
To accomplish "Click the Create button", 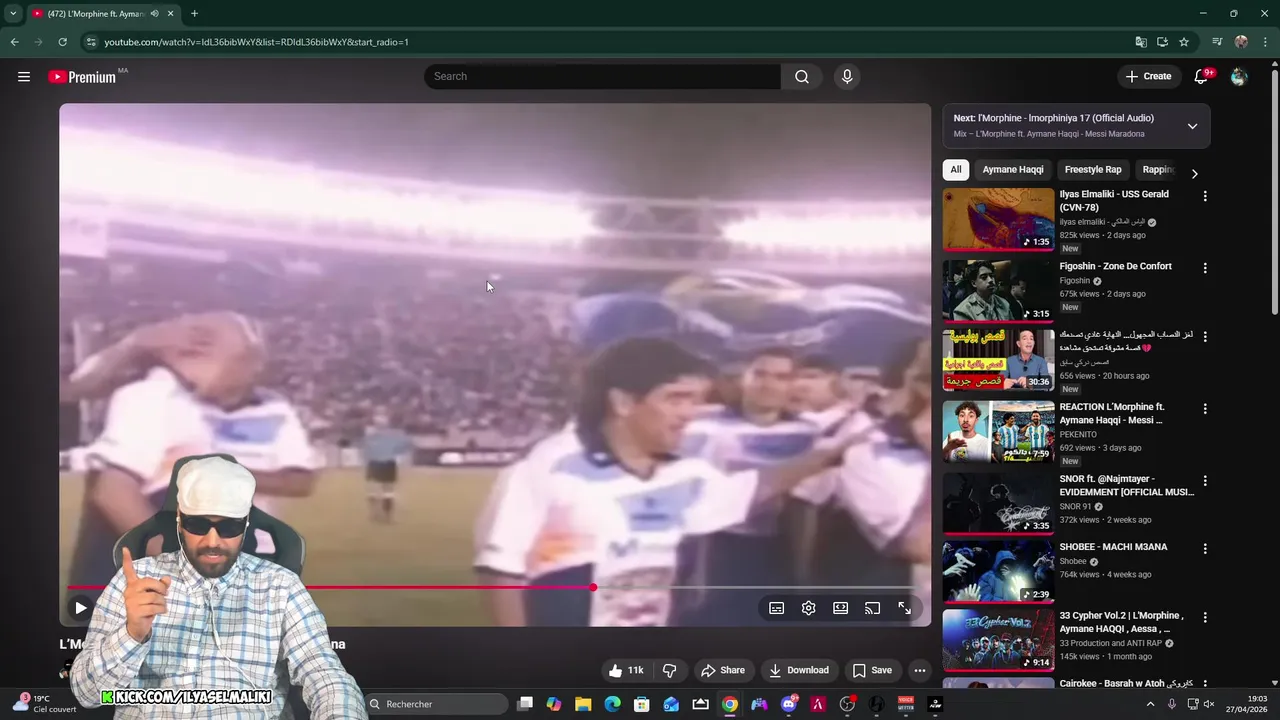I will click(x=1148, y=76).
